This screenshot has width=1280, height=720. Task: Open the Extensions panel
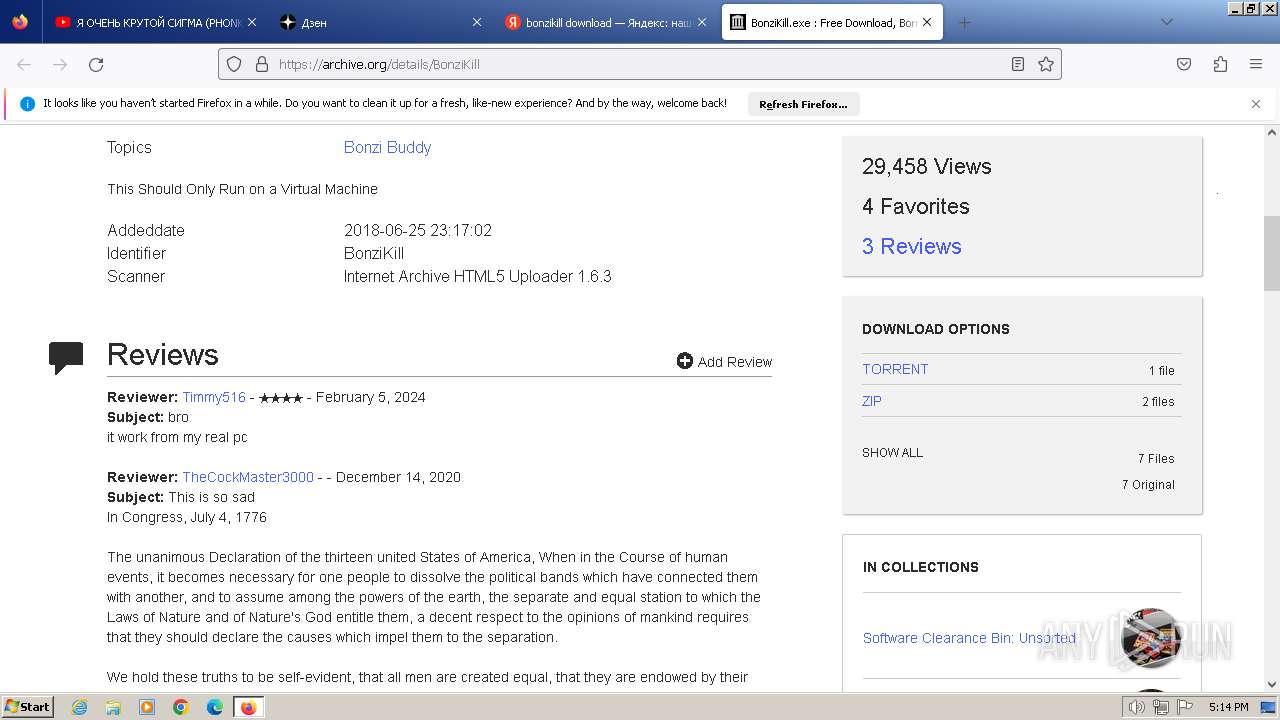1220,64
